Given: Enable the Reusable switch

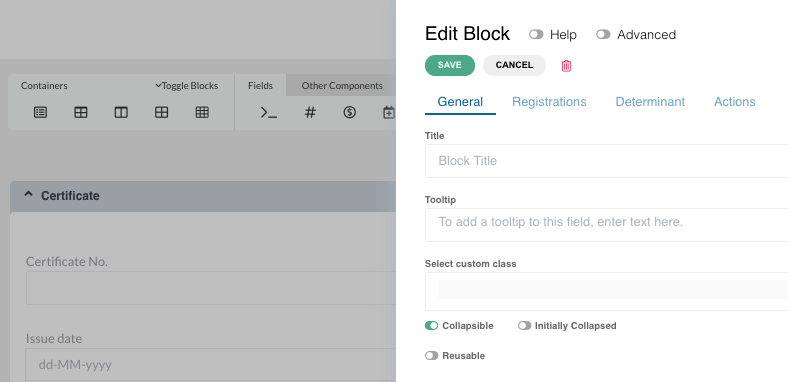Looking at the screenshot, I should tap(432, 356).
